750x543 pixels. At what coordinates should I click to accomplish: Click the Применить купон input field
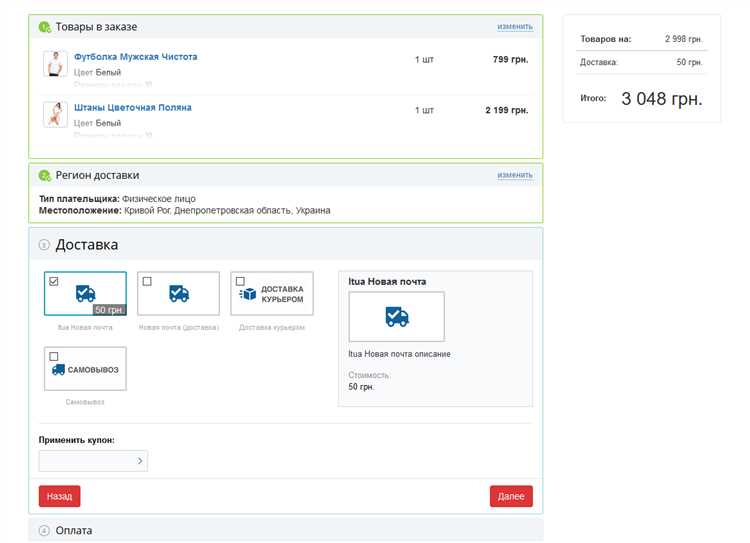pyautogui.click(x=93, y=461)
